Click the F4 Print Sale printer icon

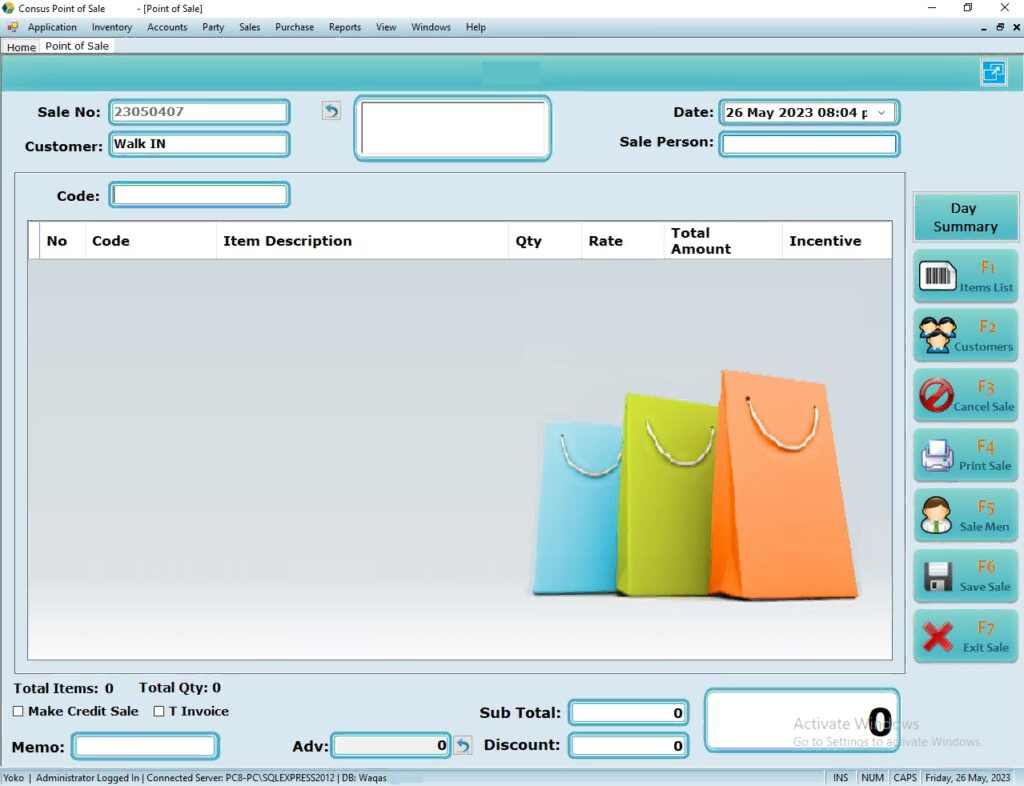937,456
